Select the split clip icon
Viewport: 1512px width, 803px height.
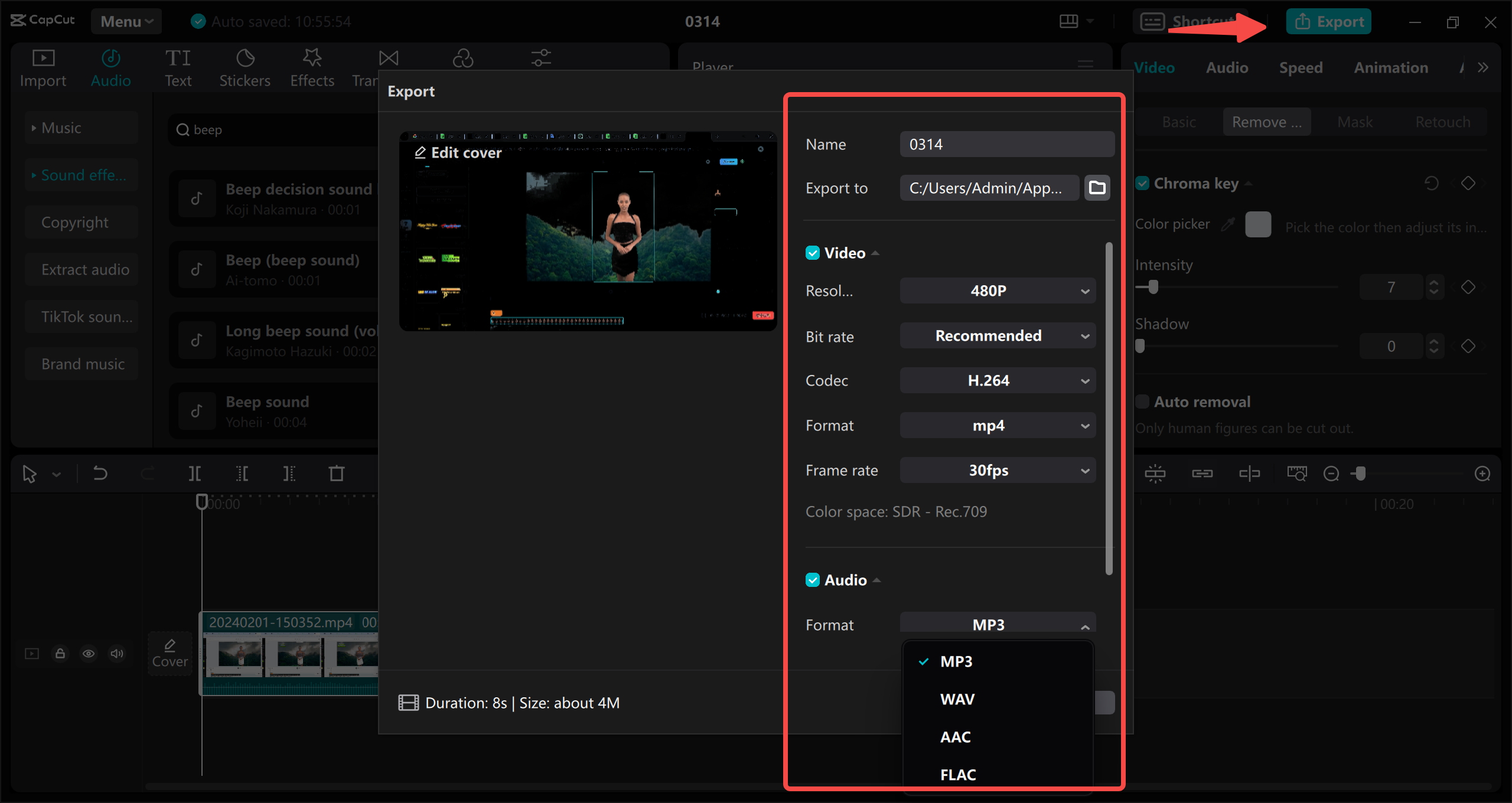tap(195, 473)
